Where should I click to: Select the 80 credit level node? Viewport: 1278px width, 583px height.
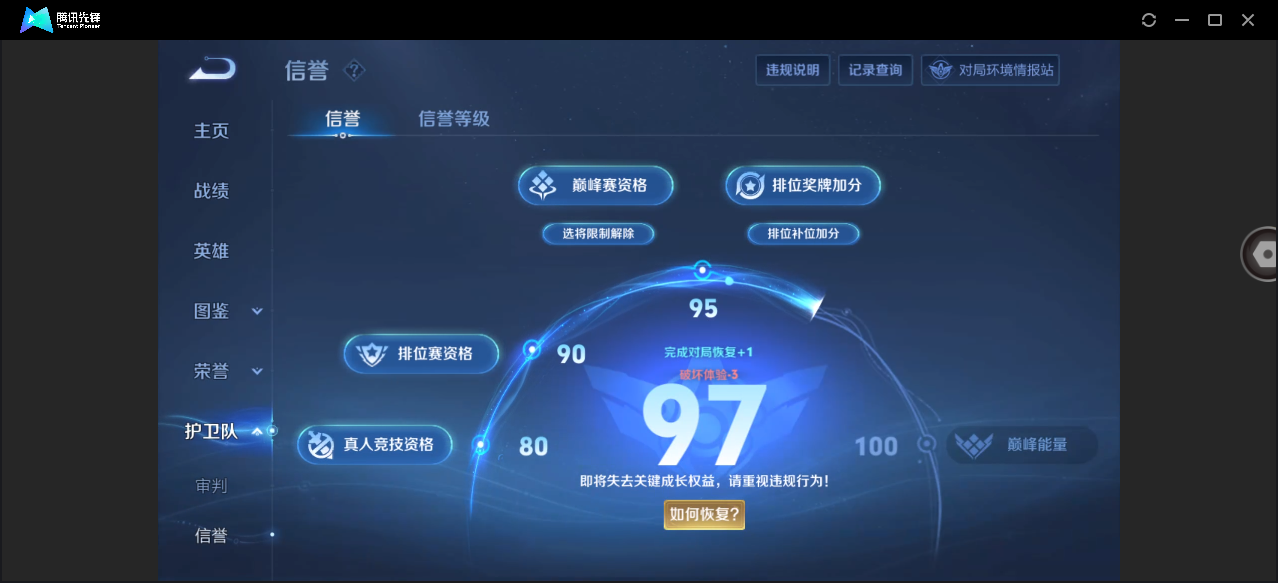(x=481, y=445)
